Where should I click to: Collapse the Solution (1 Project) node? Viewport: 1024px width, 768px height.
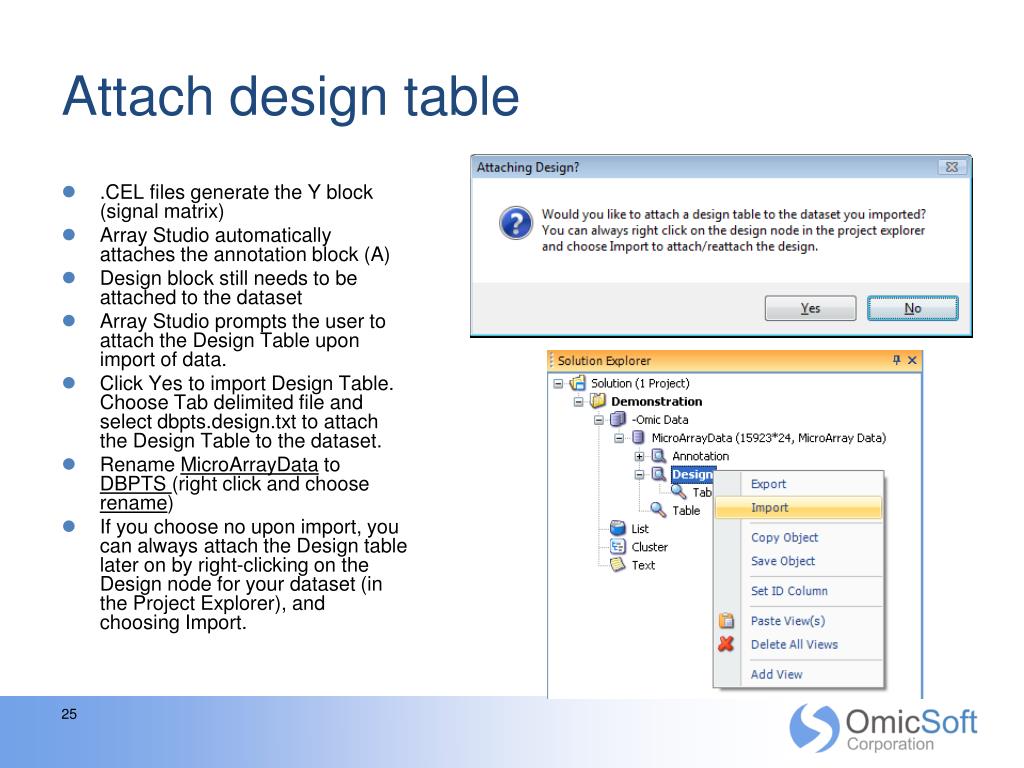pyautogui.click(x=558, y=383)
